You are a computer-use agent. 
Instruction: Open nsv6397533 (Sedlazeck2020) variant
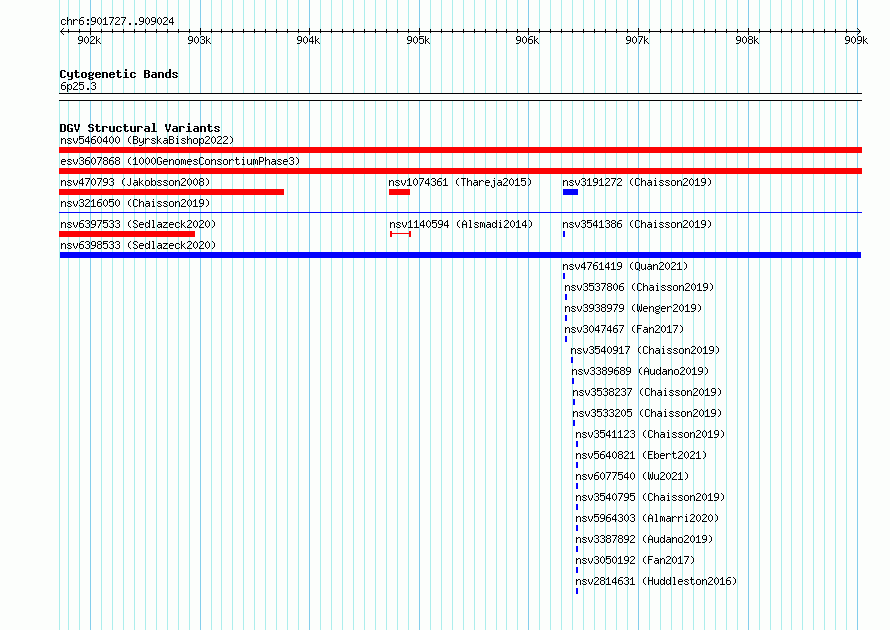pos(138,224)
